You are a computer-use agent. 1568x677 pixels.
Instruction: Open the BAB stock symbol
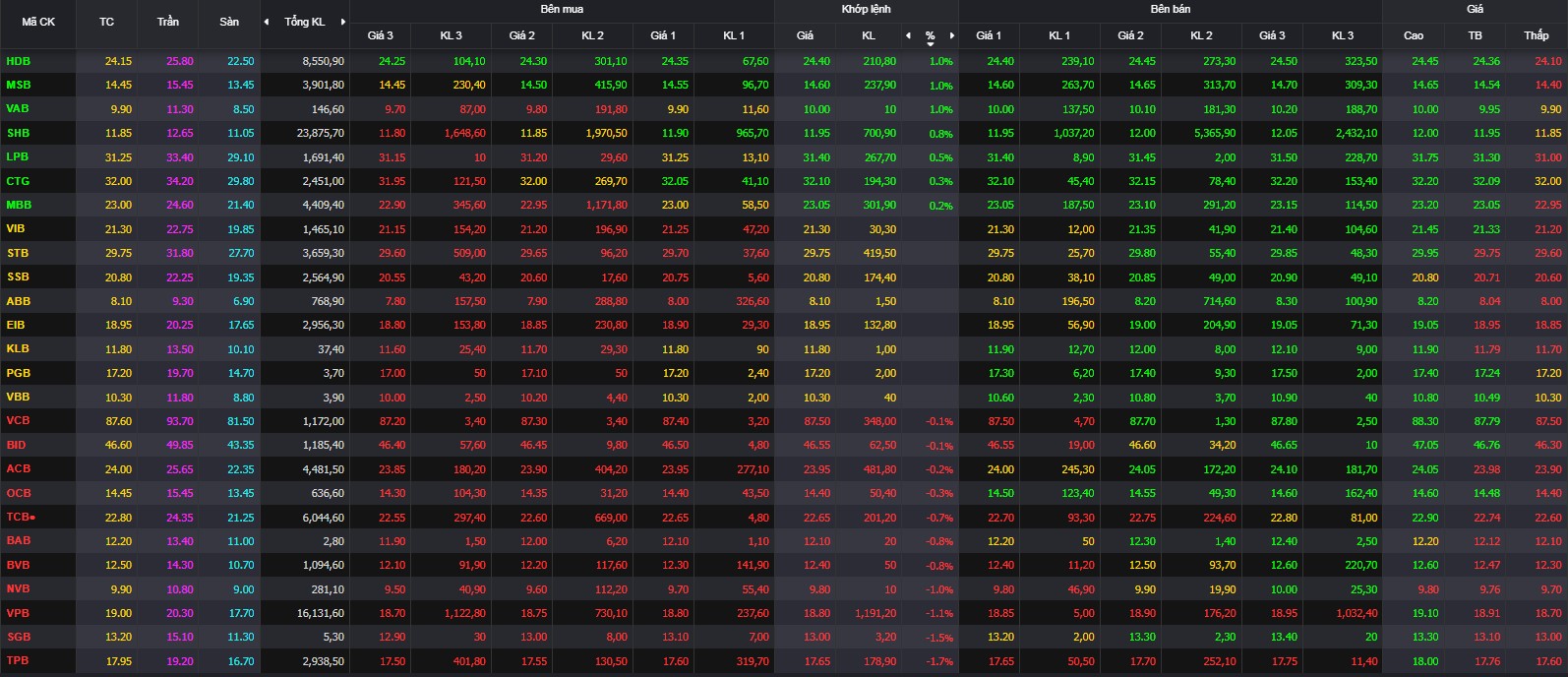[x=18, y=540]
